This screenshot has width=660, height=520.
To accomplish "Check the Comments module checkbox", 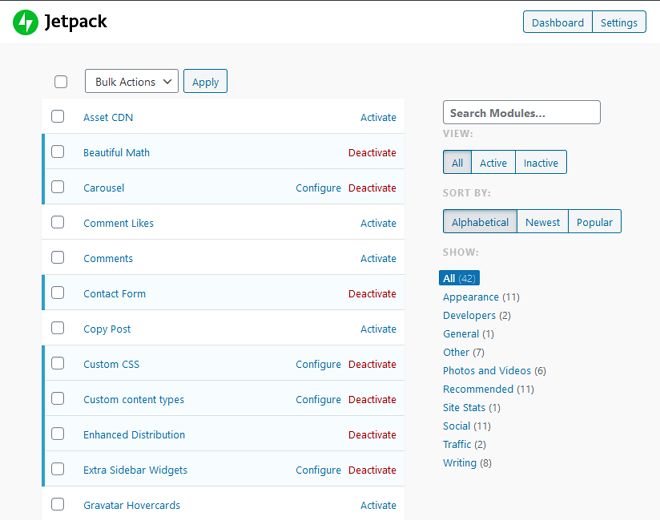I will pyautogui.click(x=58, y=258).
